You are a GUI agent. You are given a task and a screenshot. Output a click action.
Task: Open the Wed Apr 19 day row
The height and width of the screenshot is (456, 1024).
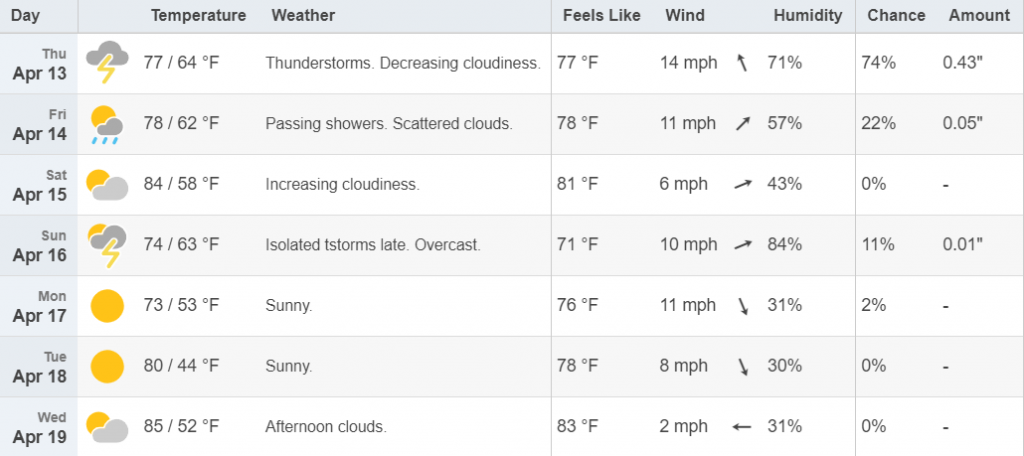click(x=512, y=427)
